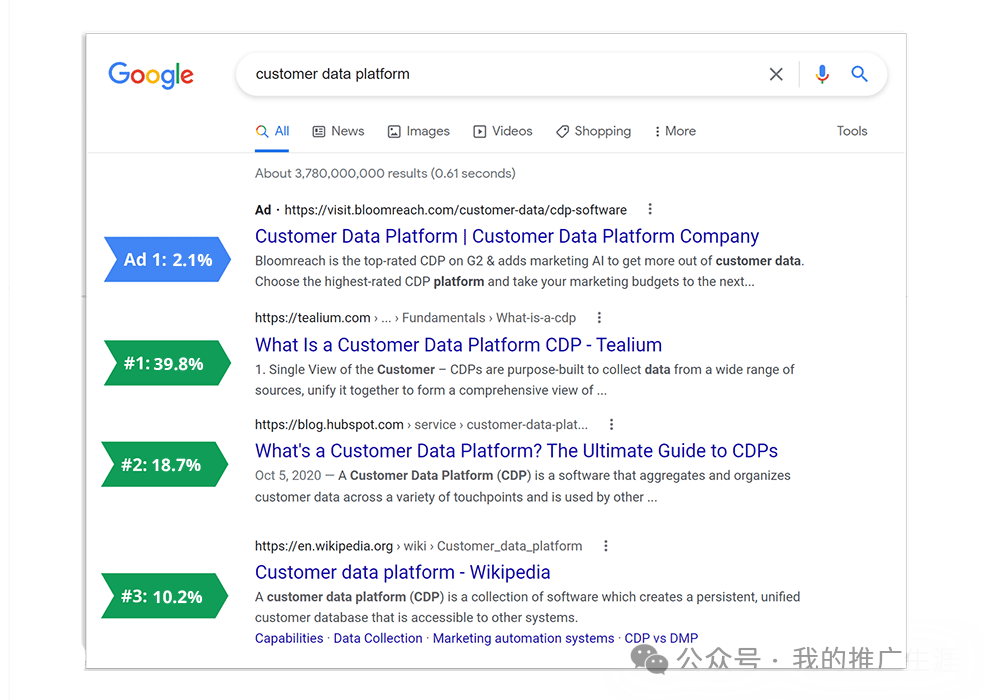The height and width of the screenshot is (700, 990).
Task: Open the Bloomreach Customer Data Platform ad link
Action: tap(506, 236)
